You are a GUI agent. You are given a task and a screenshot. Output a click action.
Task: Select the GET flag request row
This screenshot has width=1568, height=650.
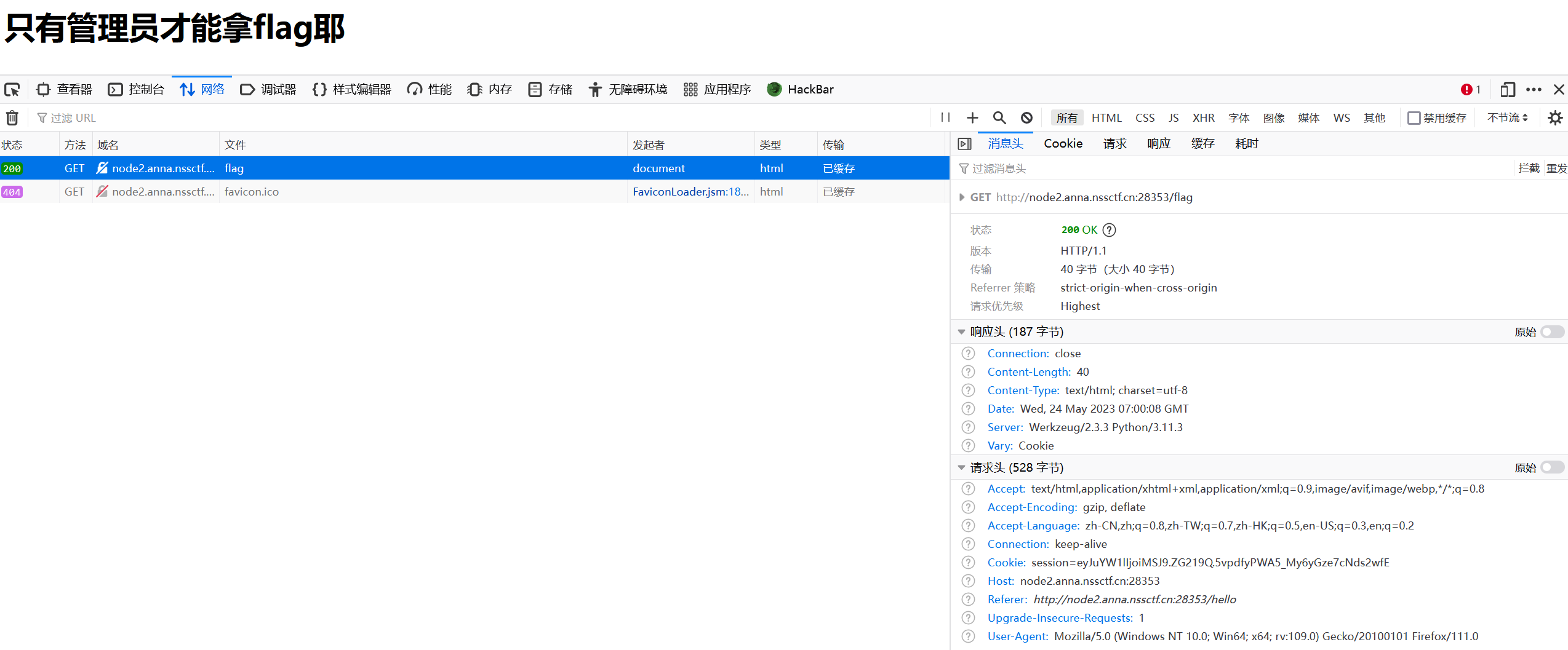[474, 168]
